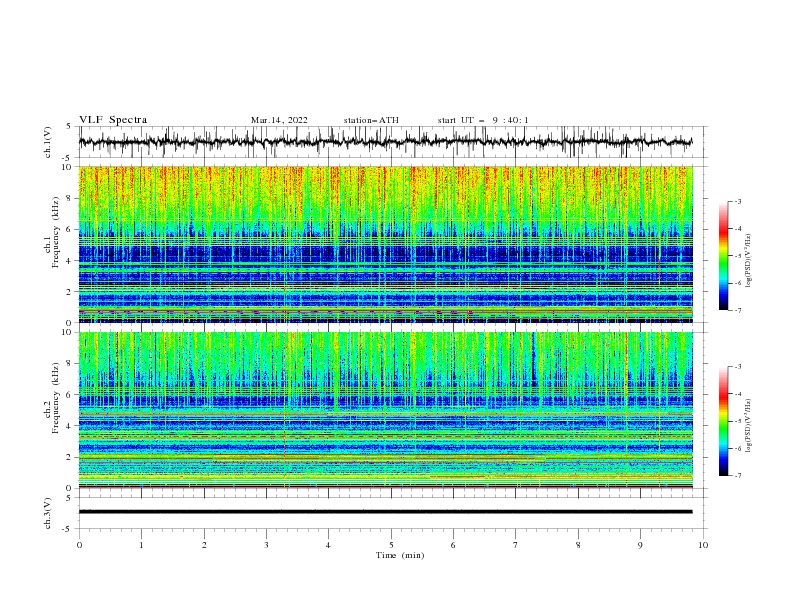The height and width of the screenshot is (612, 792).
Task: Click the 'start UT = 9:40:1' label
Action: (482, 120)
